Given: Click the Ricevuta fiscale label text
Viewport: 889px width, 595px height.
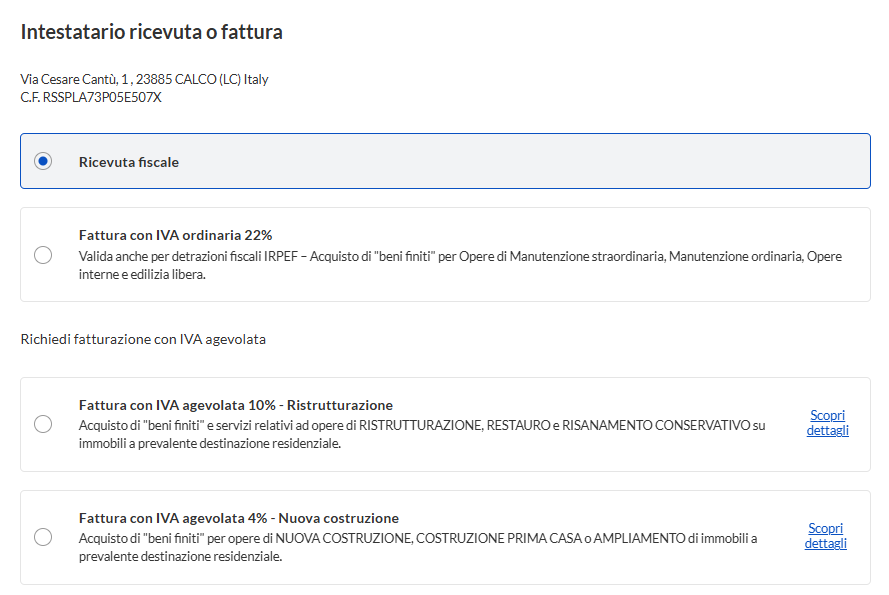Looking at the screenshot, I should tap(129, 162).
